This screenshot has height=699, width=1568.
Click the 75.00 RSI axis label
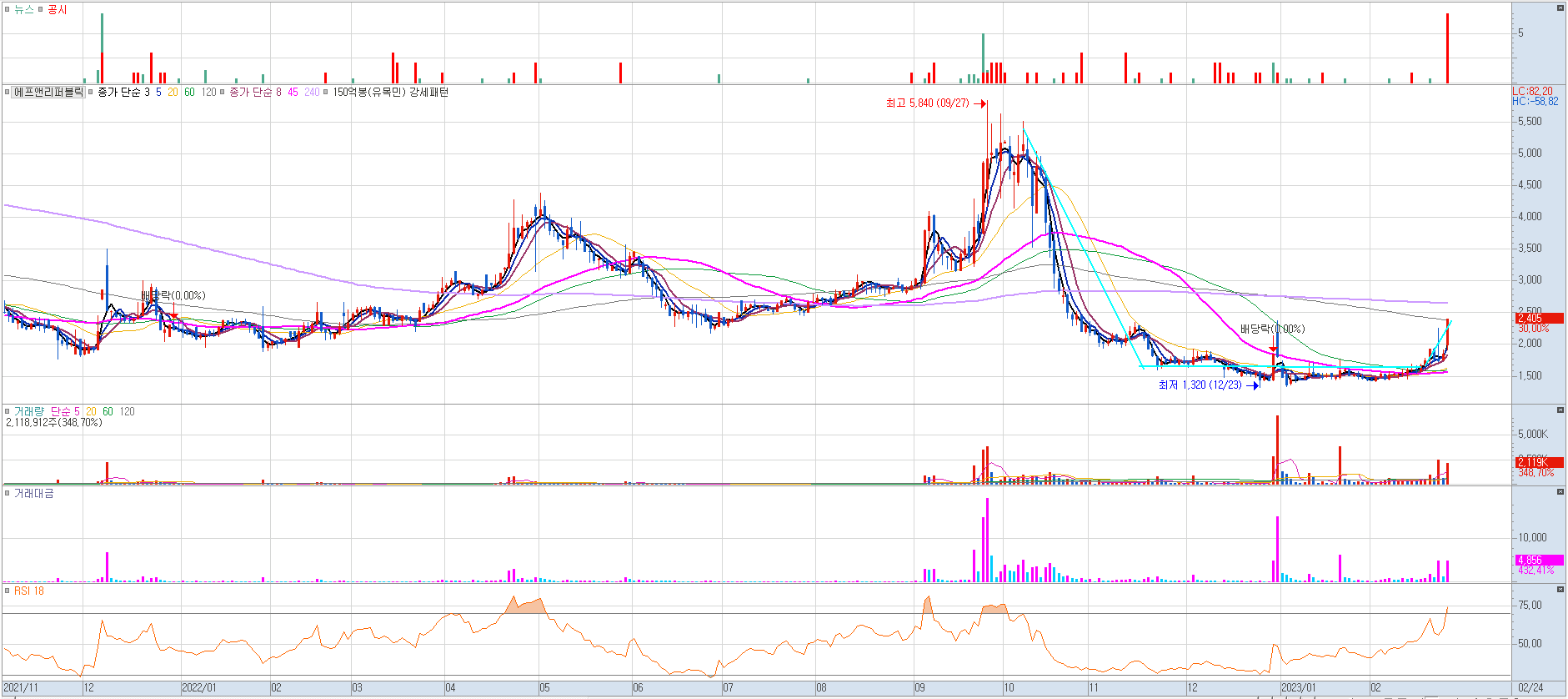point(1530,605)
